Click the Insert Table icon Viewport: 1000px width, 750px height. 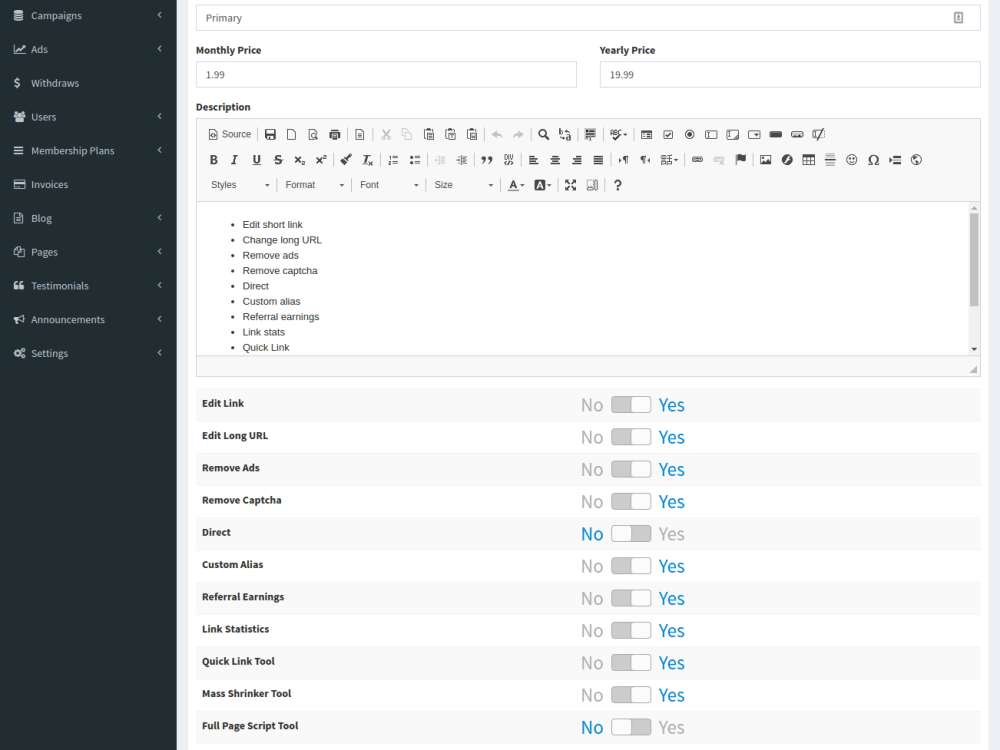pos(808,159)
